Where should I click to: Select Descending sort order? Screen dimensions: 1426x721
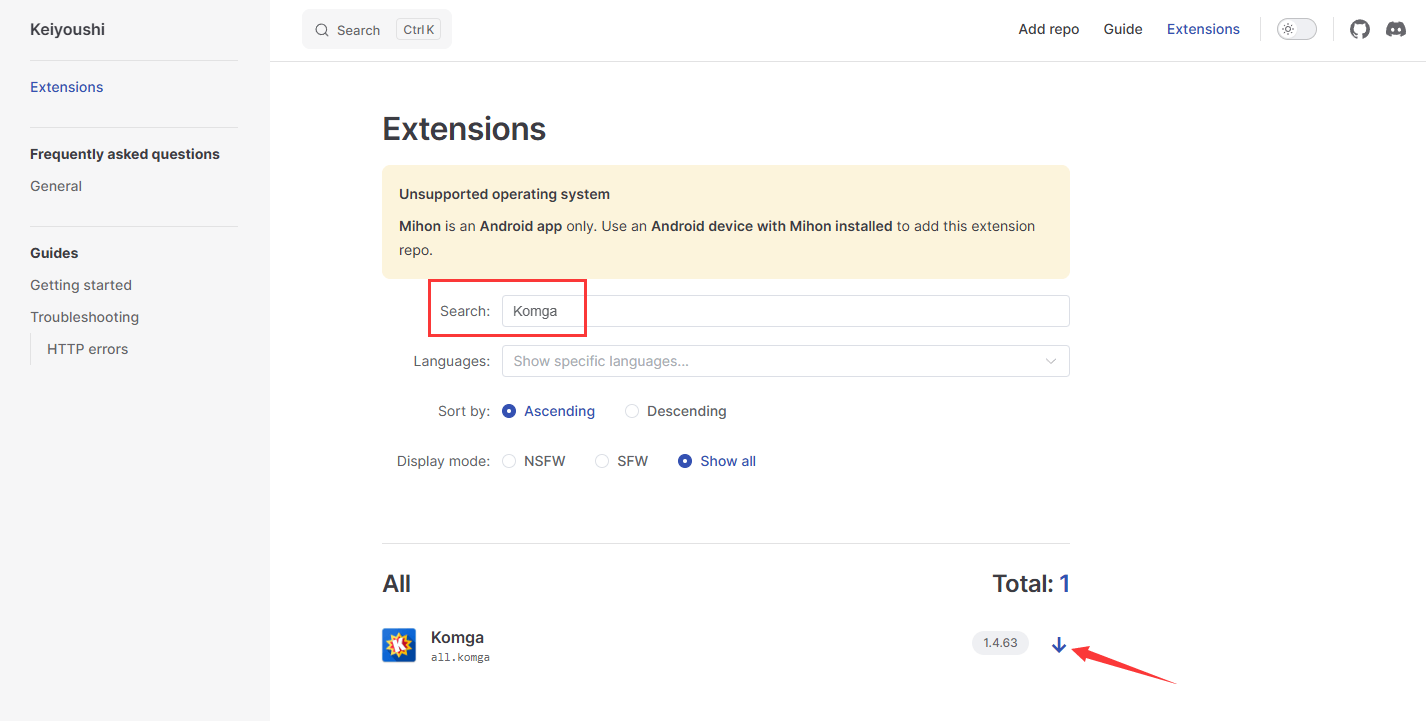click(x=632, y=411)
